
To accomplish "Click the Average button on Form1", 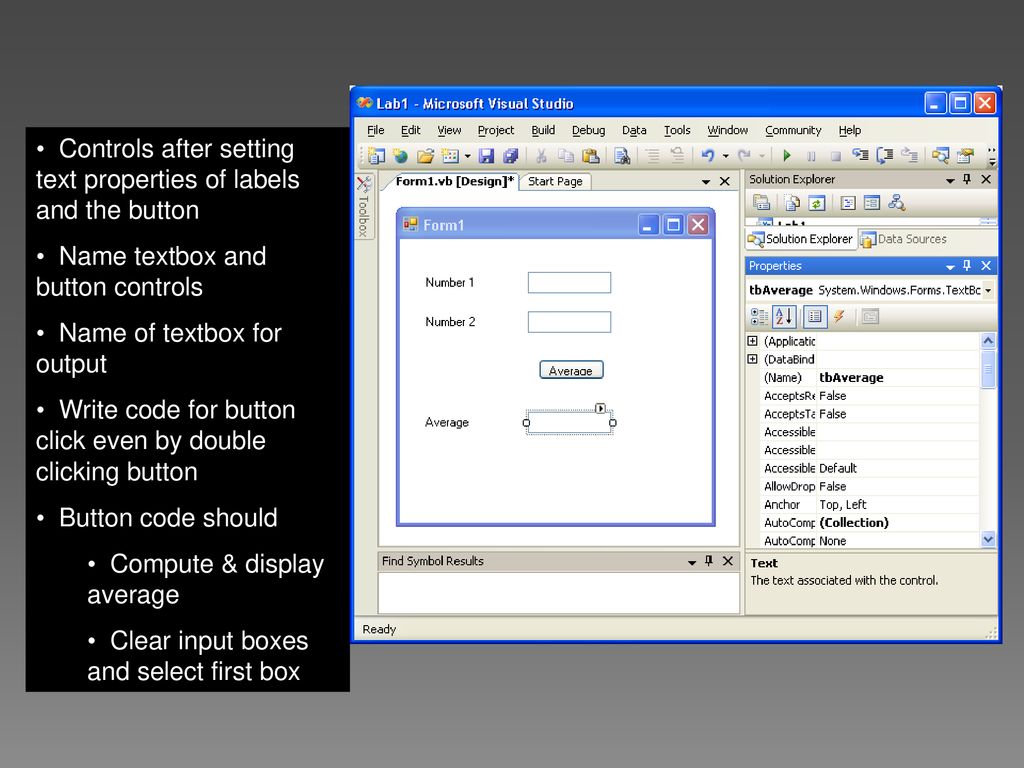I will [571, 370].
